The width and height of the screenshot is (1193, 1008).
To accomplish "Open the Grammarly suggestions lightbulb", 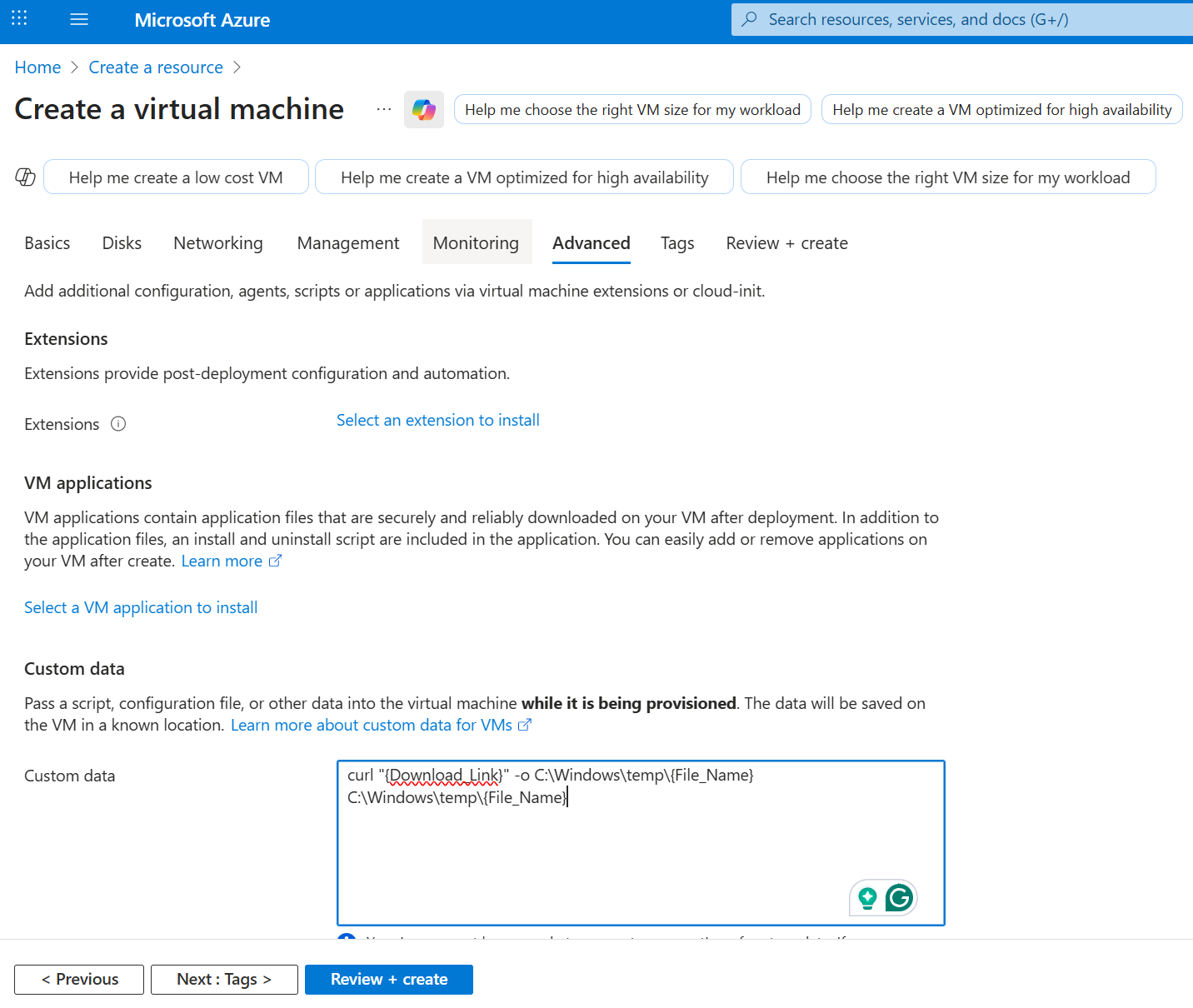I will coord(867,898).
